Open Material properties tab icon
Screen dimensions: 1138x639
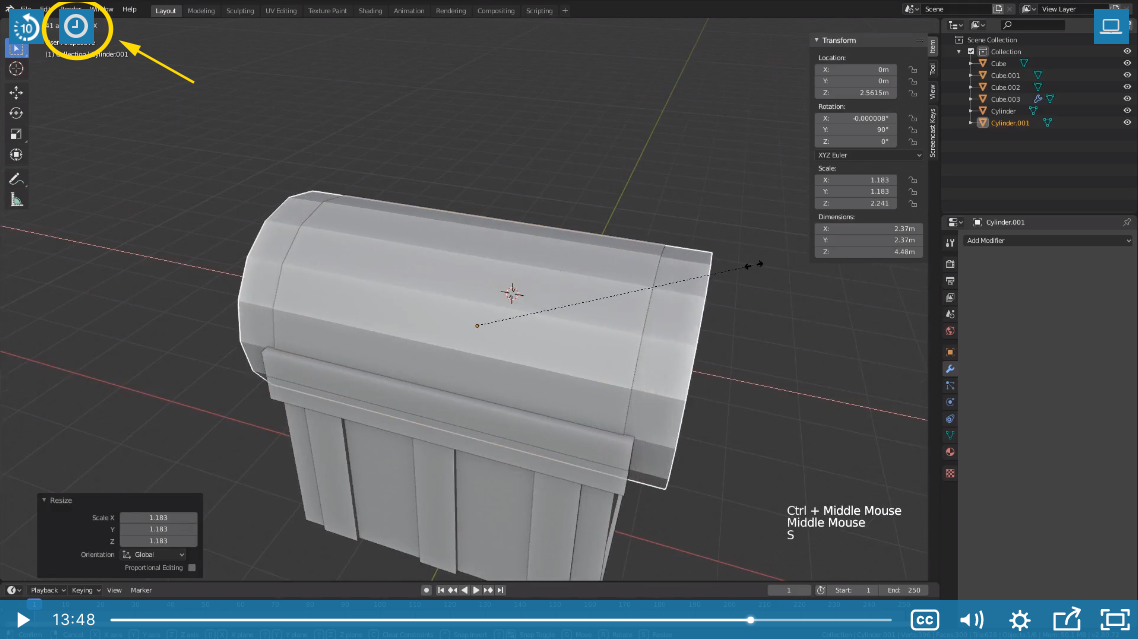[950, 452]
